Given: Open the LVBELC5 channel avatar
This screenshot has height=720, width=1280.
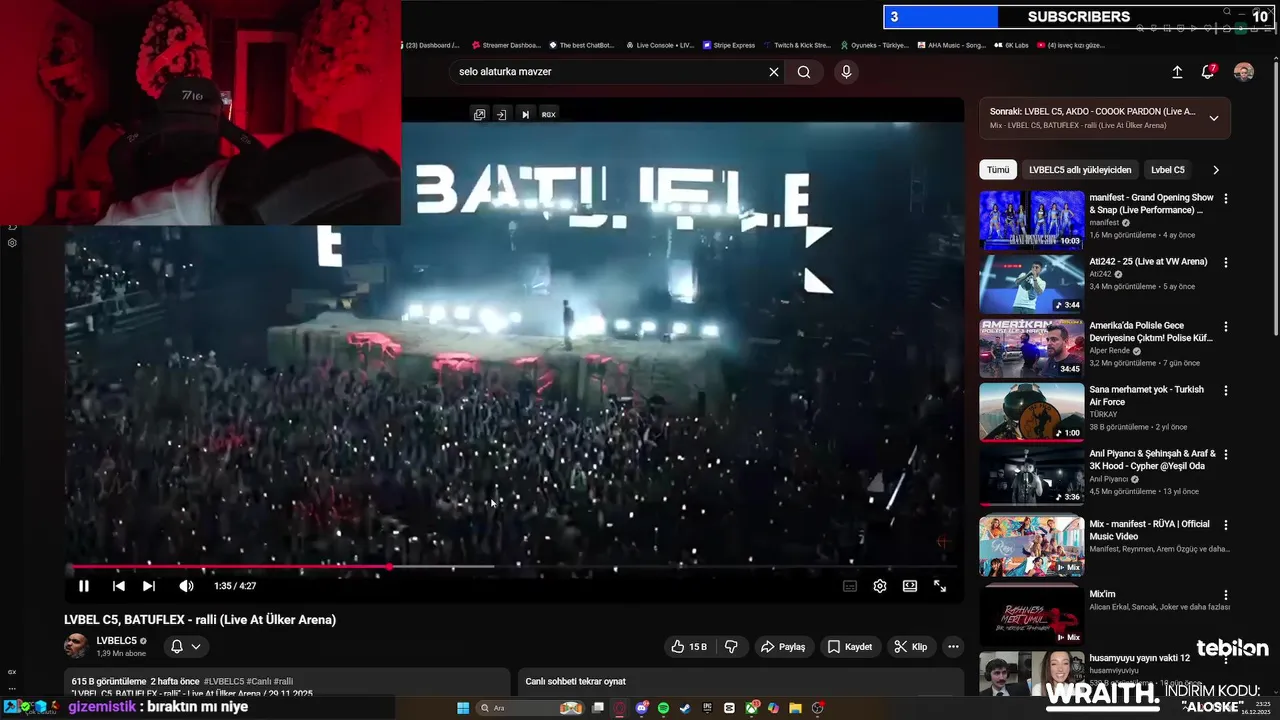Looking at the screenshot, I should coord(76,646).
